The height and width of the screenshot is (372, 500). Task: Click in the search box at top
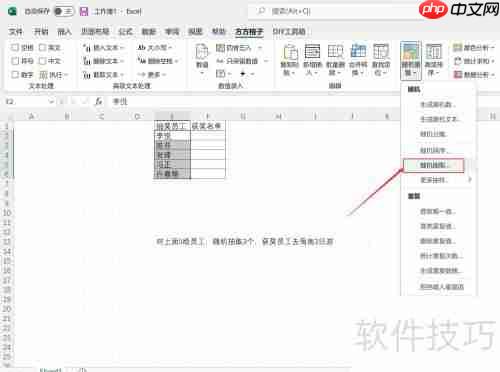click(x=333, y=12)
